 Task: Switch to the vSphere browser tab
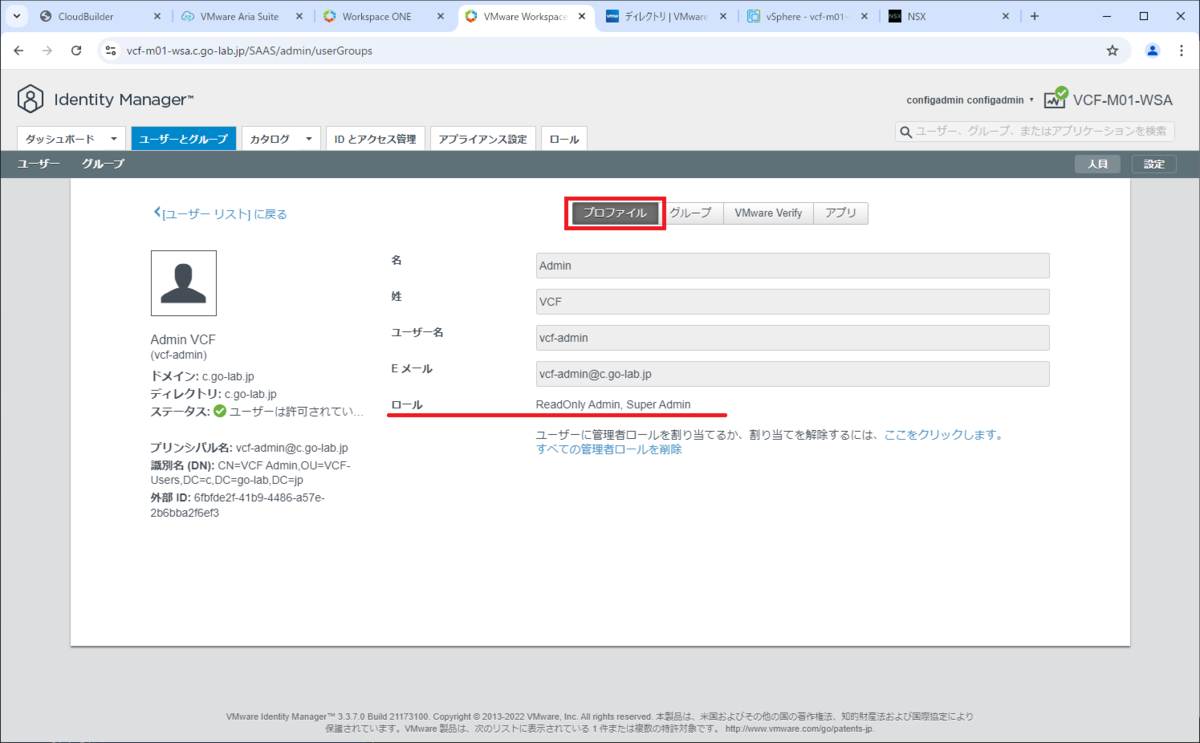coord(809,16)
